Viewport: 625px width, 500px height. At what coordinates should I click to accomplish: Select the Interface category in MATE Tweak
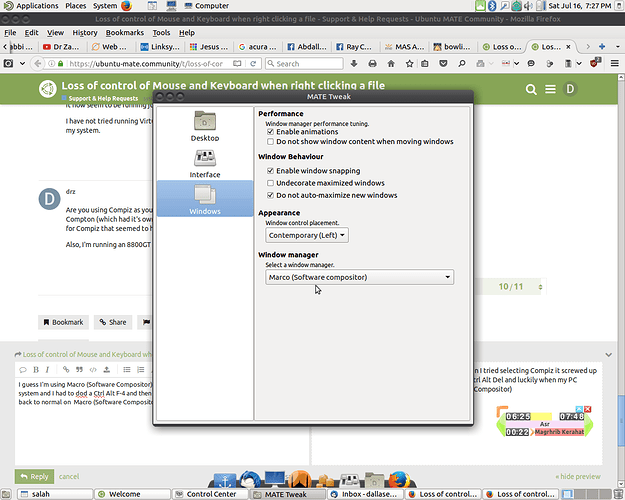coord(205,163)
